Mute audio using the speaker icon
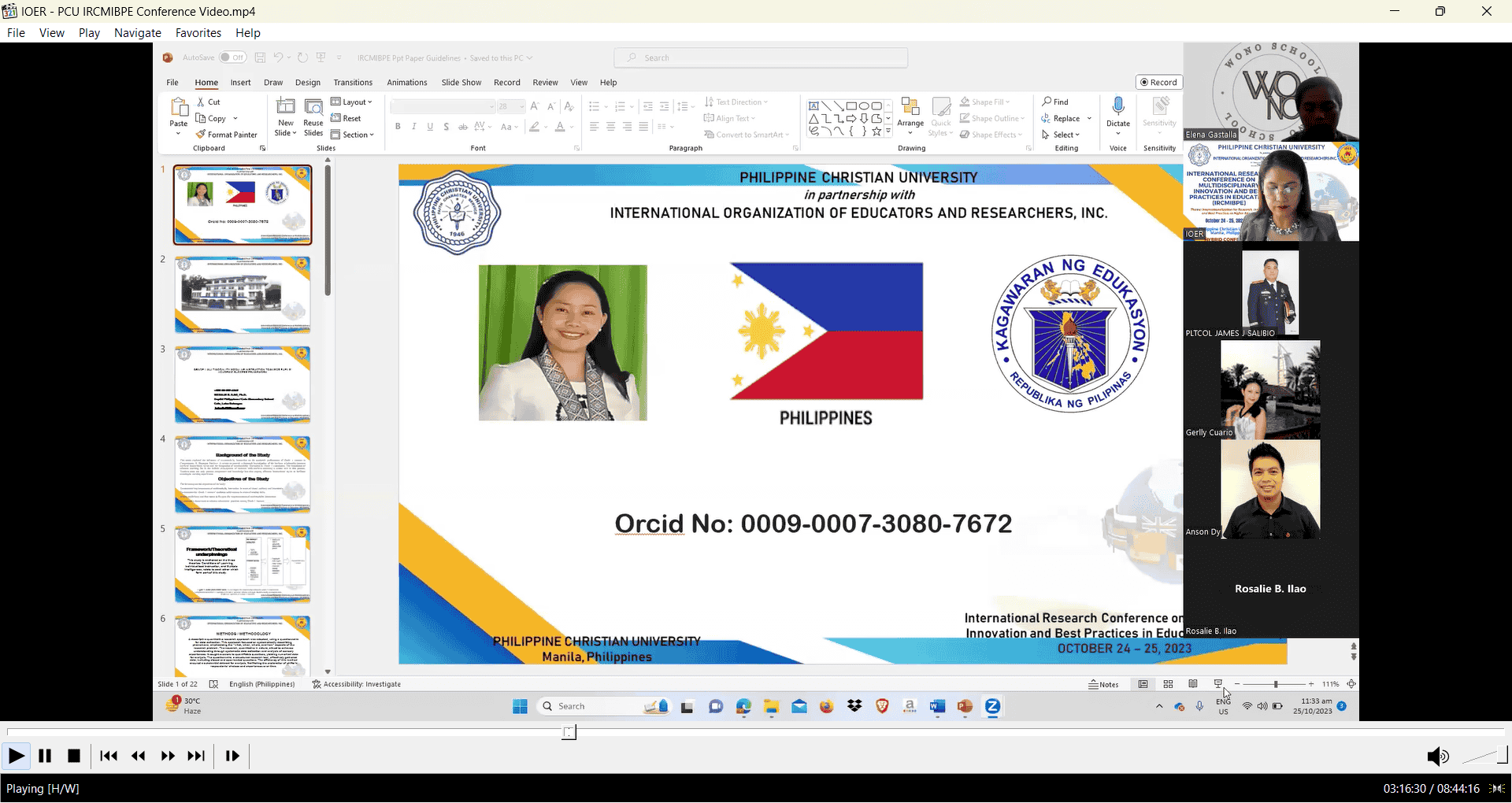The width and height of the screenshot is (1512, 803). coord(1437,757)
